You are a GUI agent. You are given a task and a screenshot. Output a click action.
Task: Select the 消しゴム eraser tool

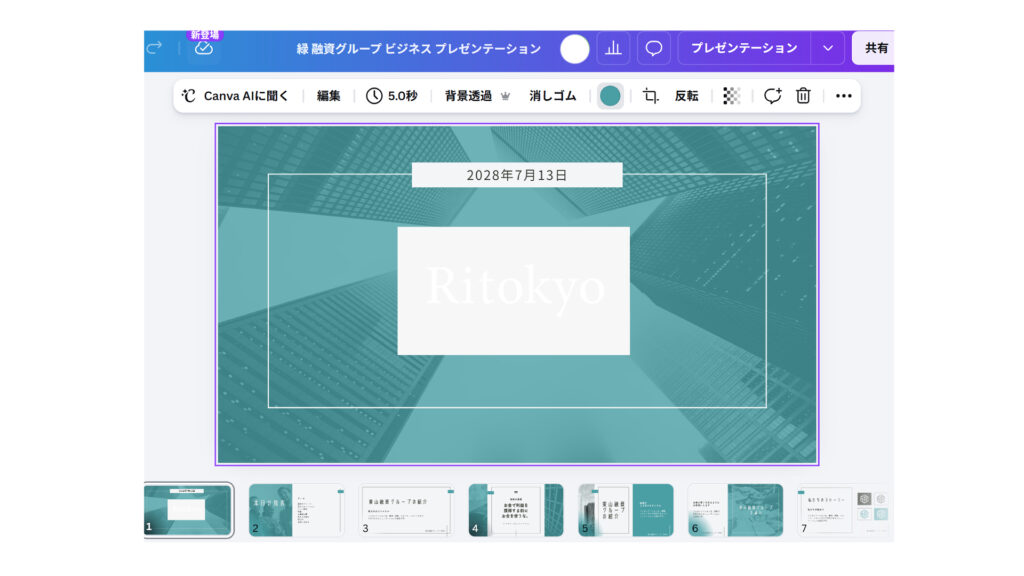(x=552, y=96)
